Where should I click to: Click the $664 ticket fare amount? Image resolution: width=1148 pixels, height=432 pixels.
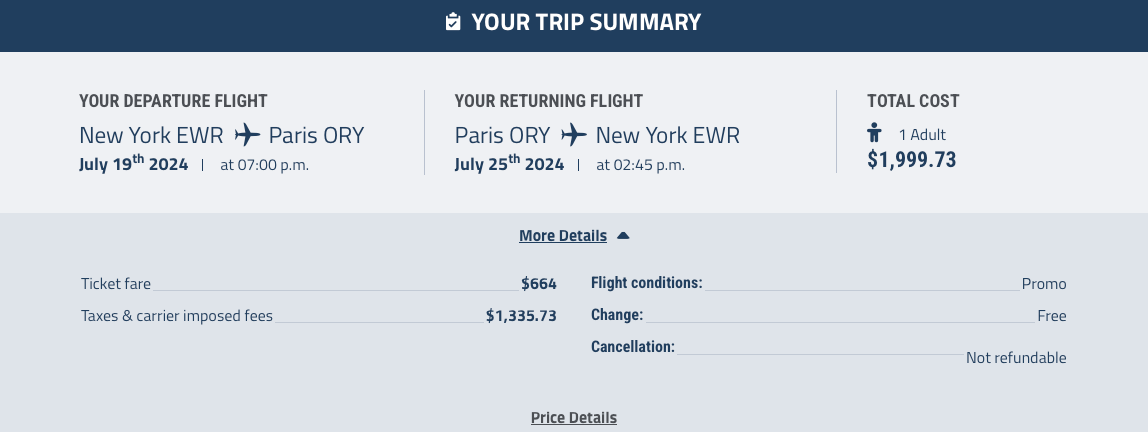pyautogui.click(x=538, y=284)
